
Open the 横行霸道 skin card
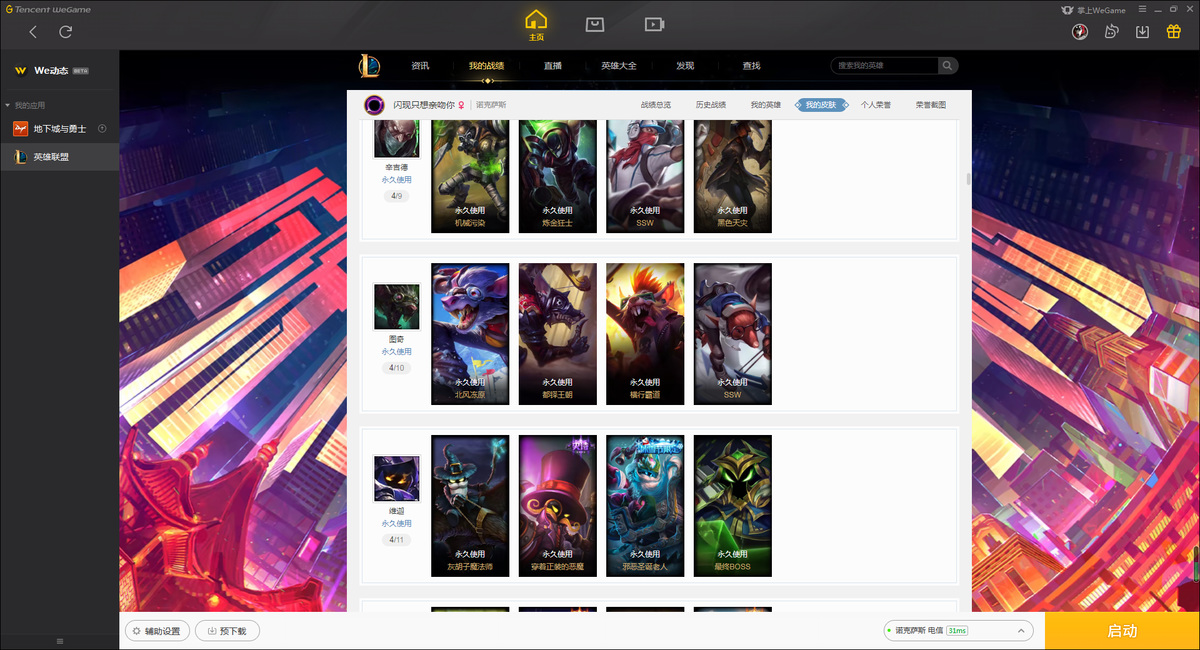(645, 334)
